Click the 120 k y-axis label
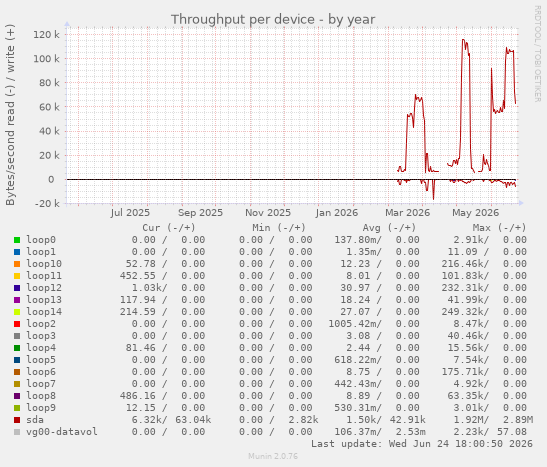 pos(46,35)
